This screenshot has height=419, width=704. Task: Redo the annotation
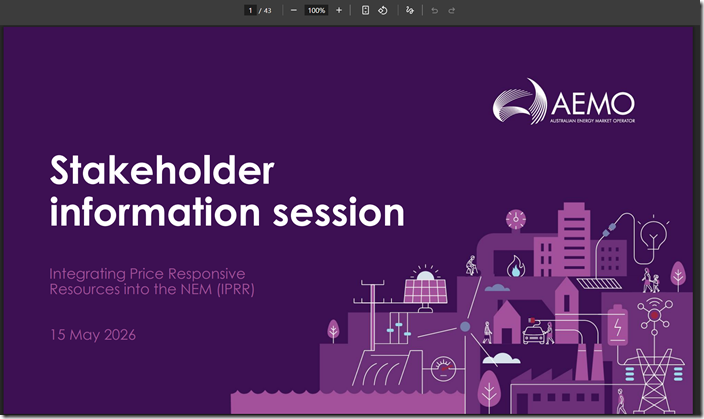coord(452,10)
